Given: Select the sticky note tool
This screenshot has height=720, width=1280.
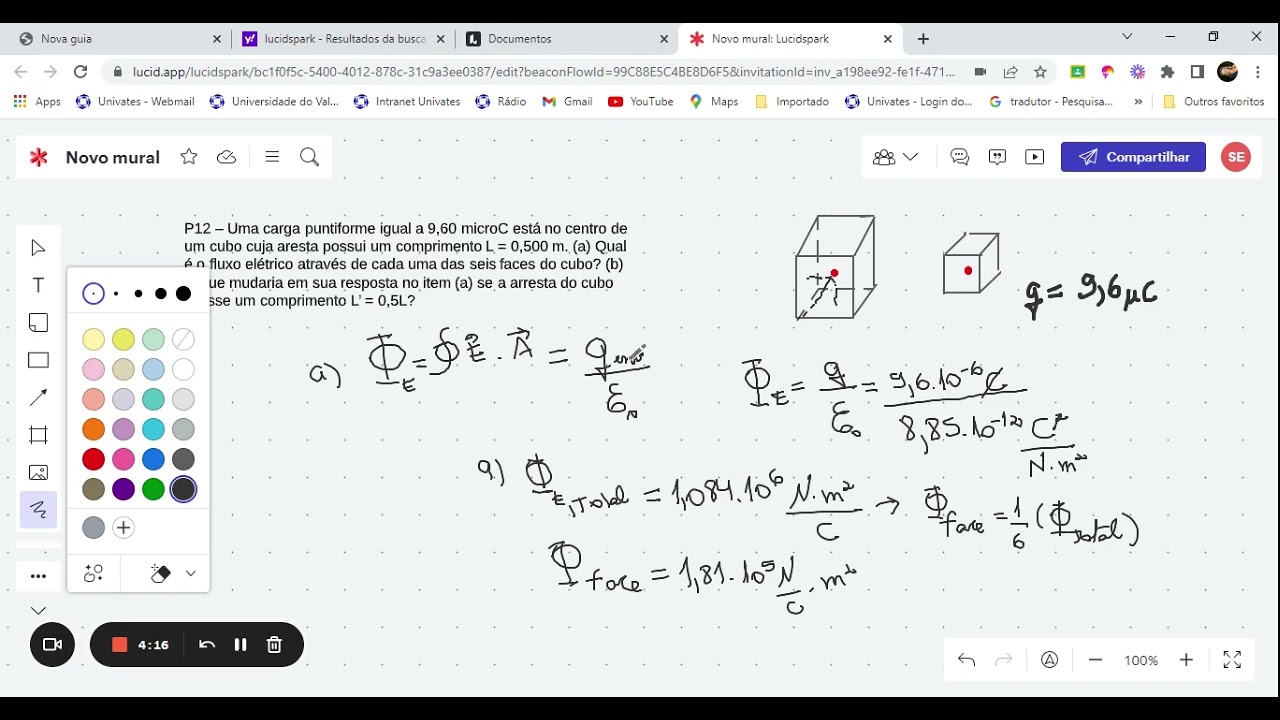Looking at the screenshot, I should 38,323.
